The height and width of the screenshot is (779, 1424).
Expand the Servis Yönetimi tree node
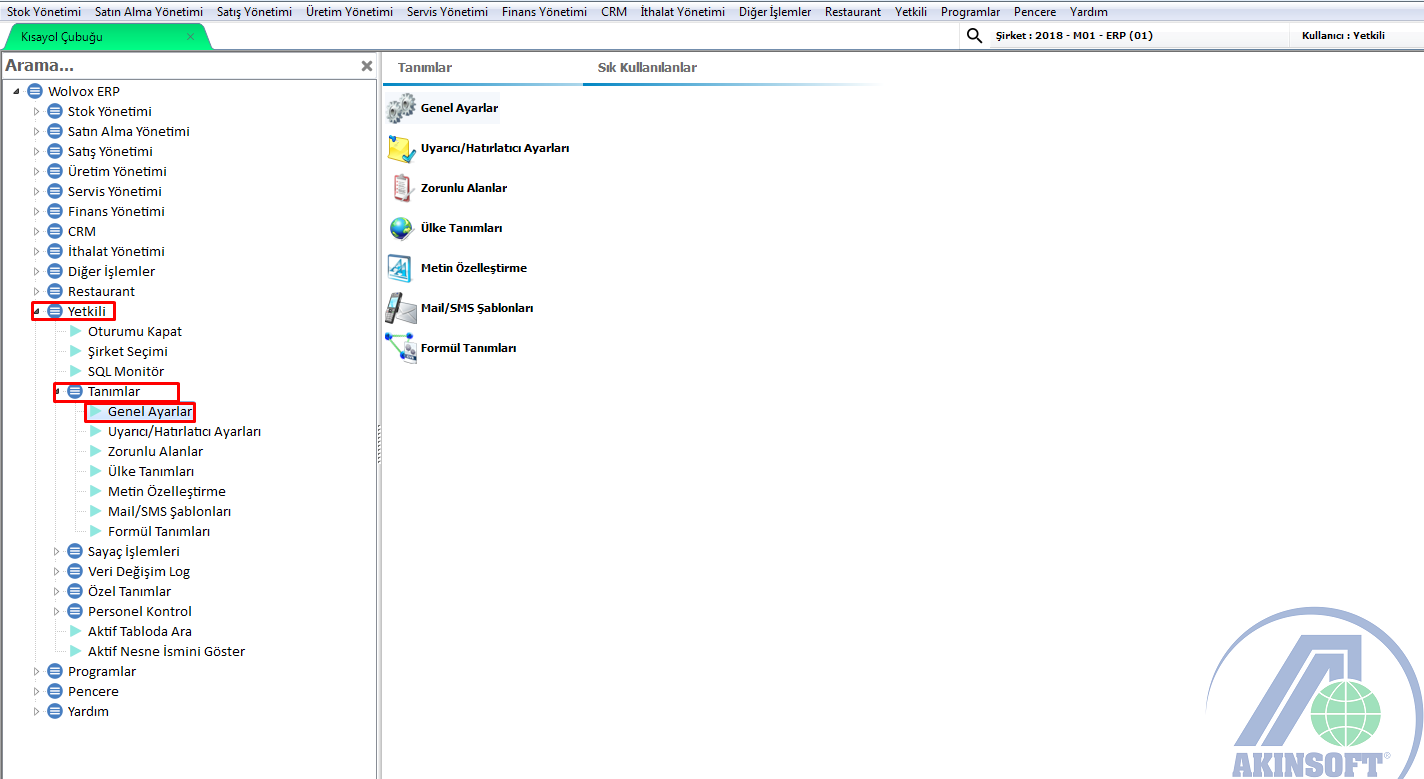(37, 191)
